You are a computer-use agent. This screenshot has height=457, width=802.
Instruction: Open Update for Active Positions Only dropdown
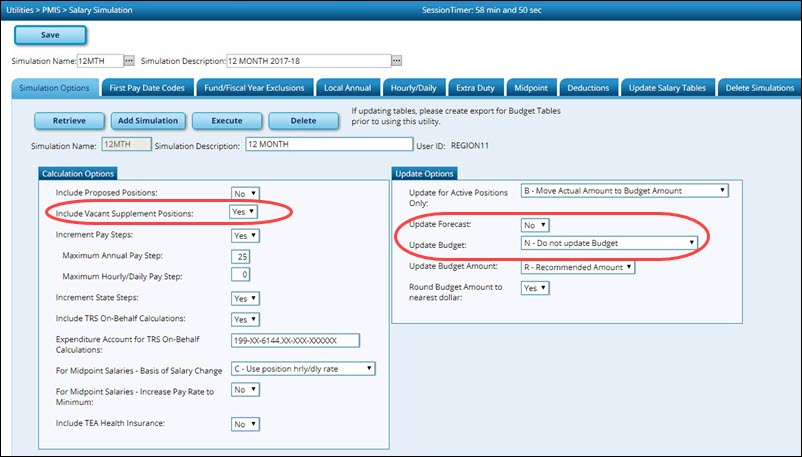coord(624,190)
